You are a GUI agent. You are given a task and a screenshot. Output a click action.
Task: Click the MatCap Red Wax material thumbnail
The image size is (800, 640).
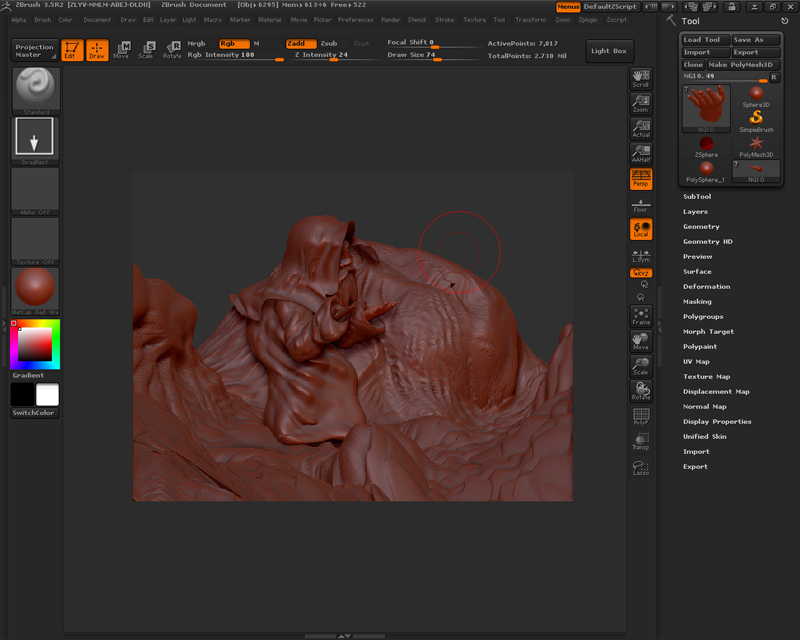36,289
